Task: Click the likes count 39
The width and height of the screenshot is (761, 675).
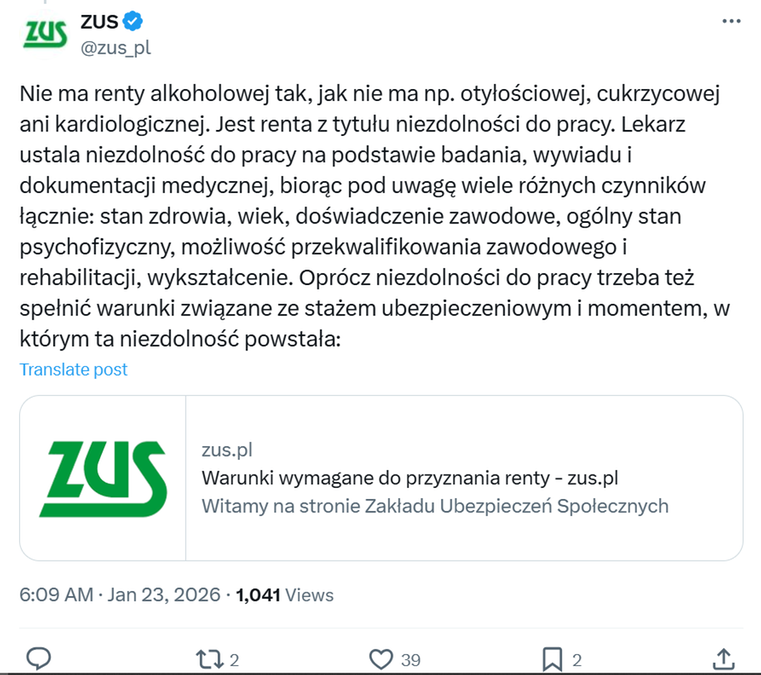Action: pos(410,660)
